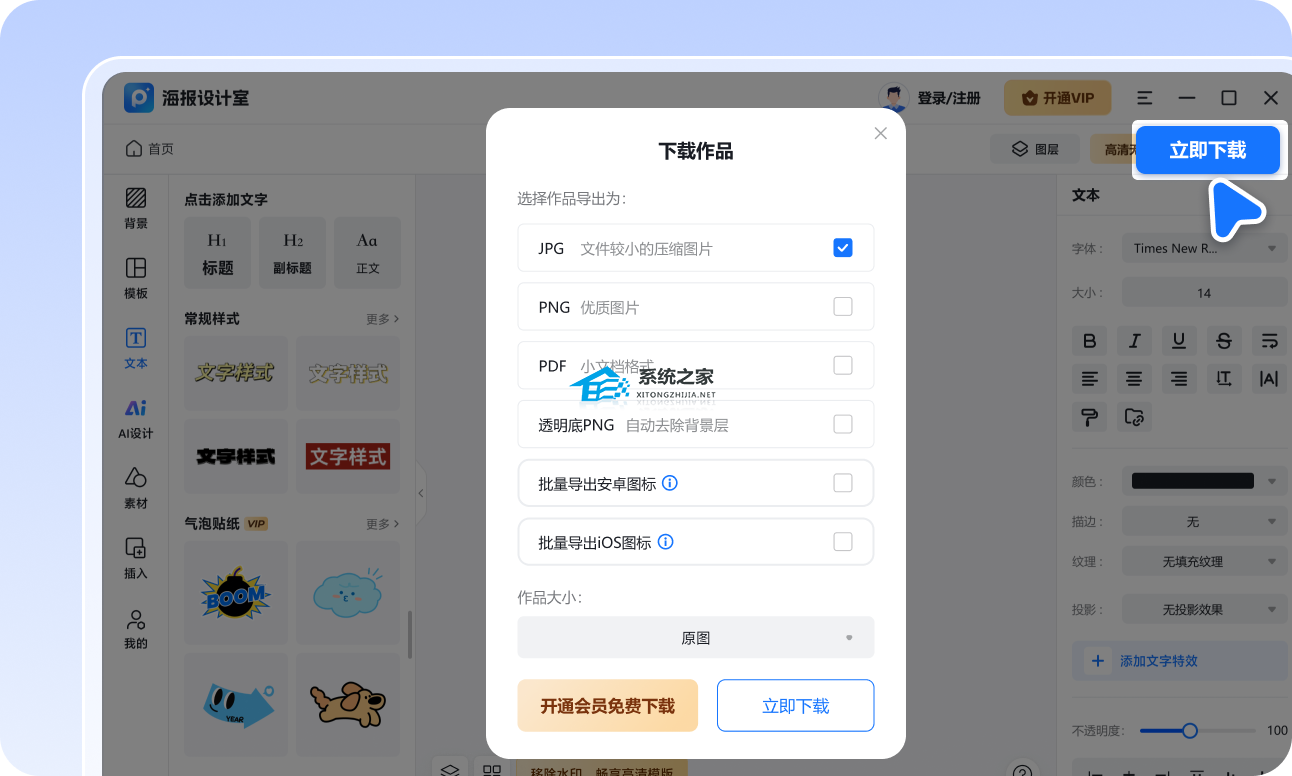The width and height of the screenshot is (1292, 776).
Task: Open the 纹理 texture dropdown
Action: click(x=1205, y=562)
